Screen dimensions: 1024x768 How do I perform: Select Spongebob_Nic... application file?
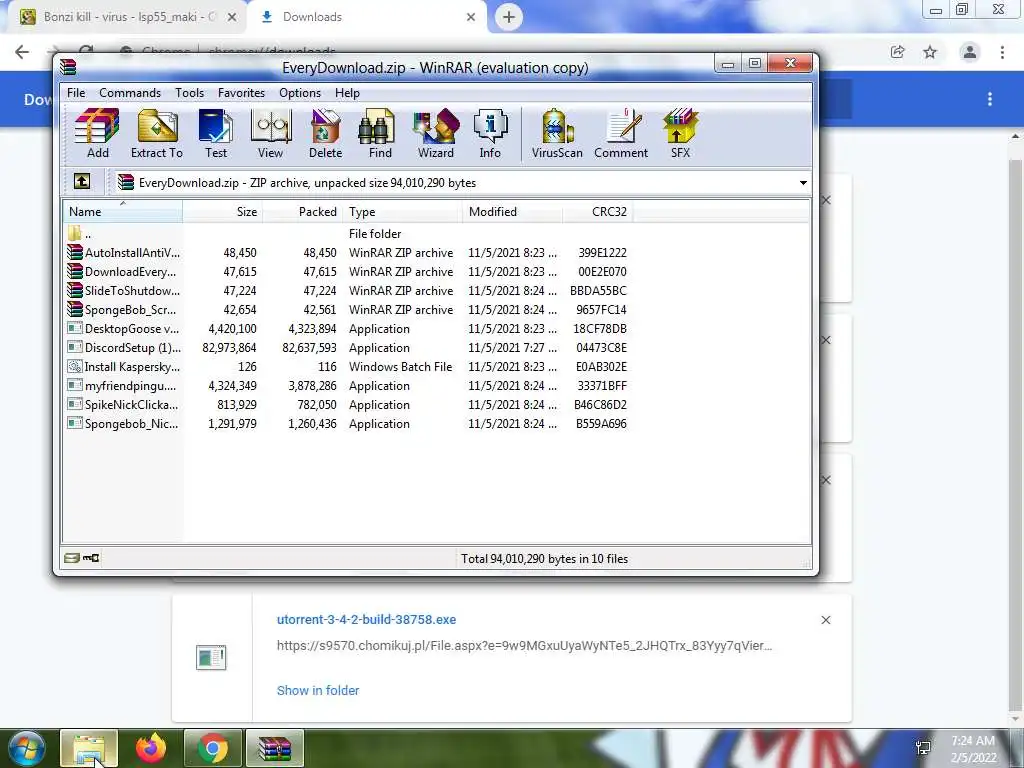(x=349, y=423)
